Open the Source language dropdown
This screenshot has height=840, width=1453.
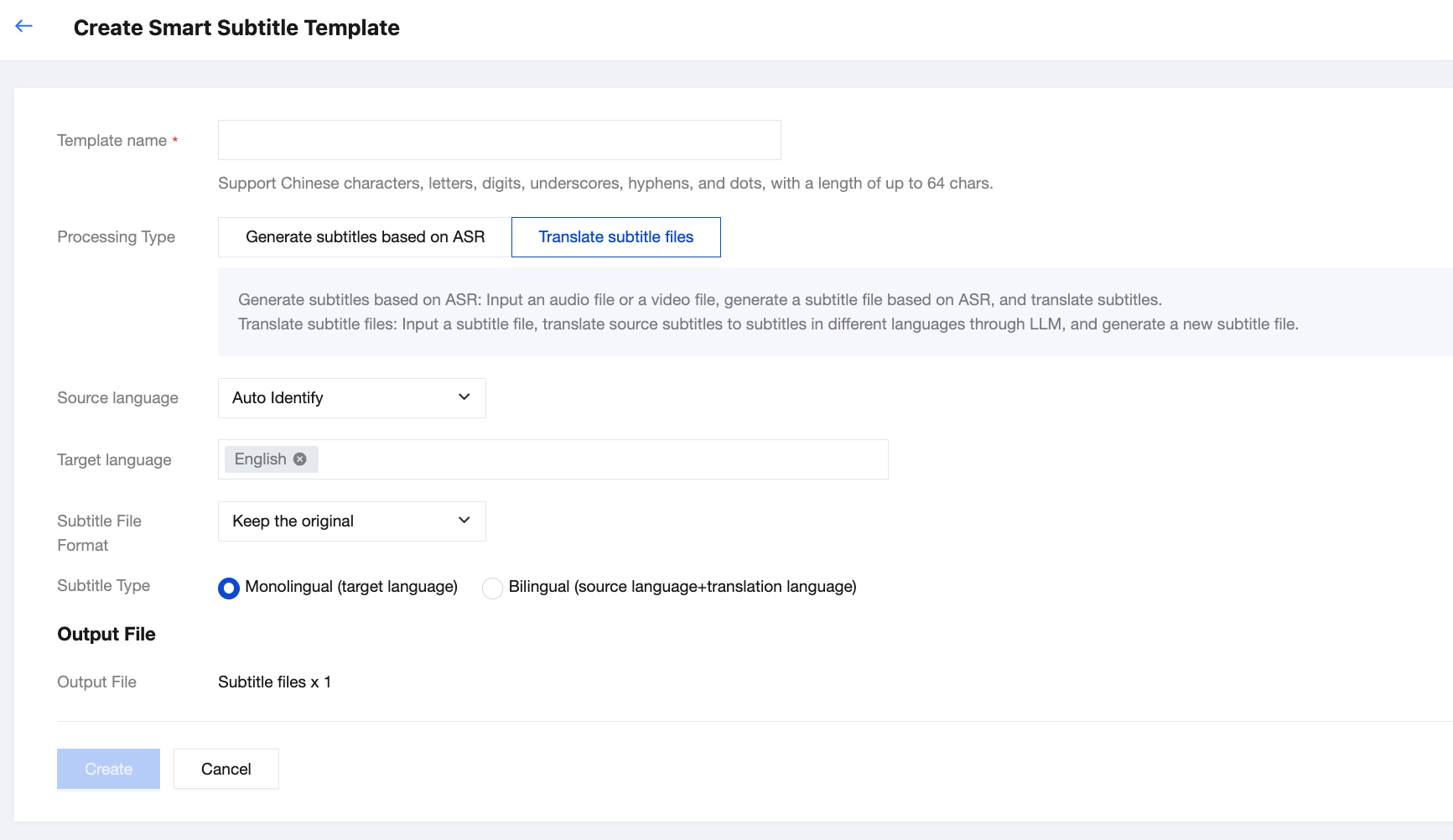[x=351, y=398]
